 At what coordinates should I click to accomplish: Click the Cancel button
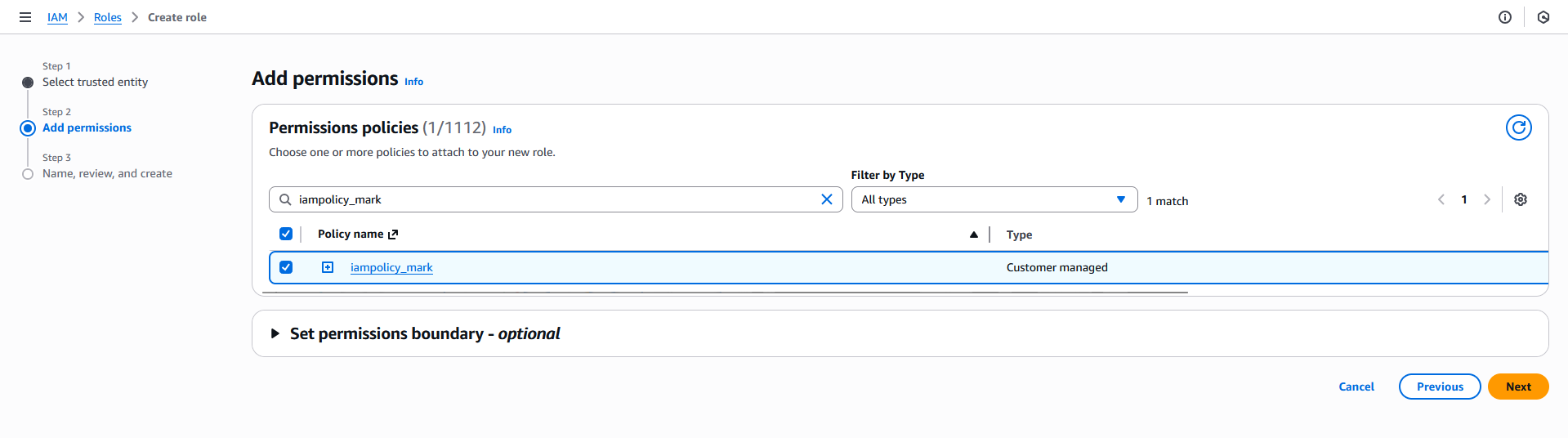1356,387
